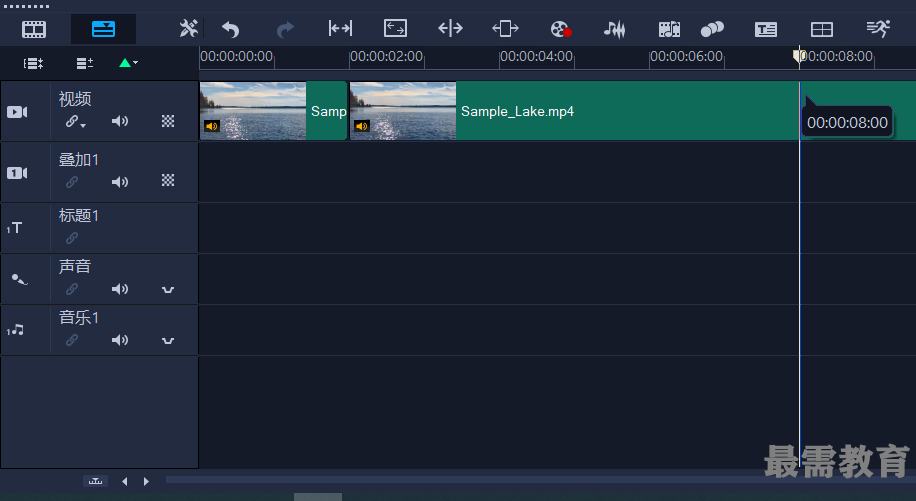The height and width of the screenshot is (501, 916).
Task: Click the ruler at 00:00:02:00
Action: (386, 57)
